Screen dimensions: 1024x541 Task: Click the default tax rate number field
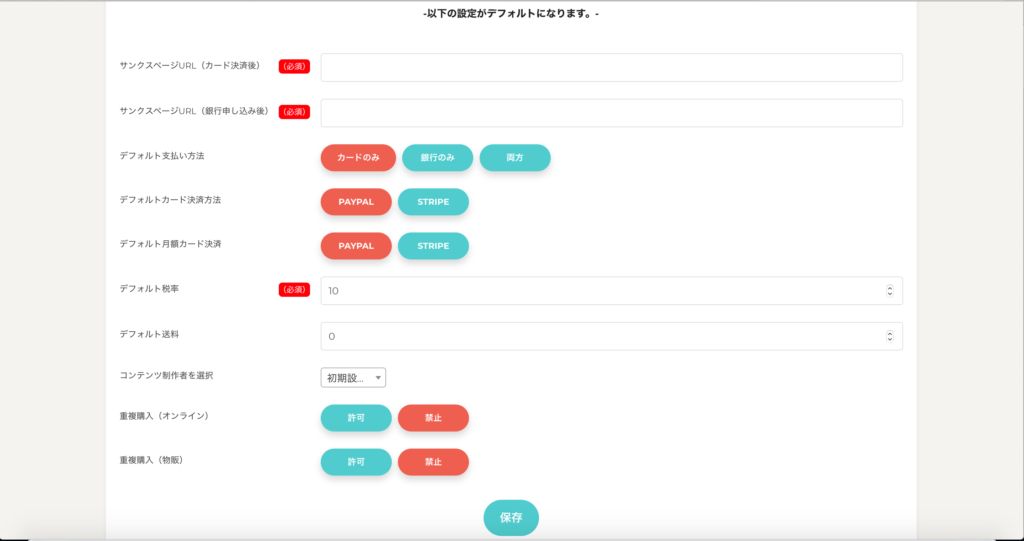point(600,291)
